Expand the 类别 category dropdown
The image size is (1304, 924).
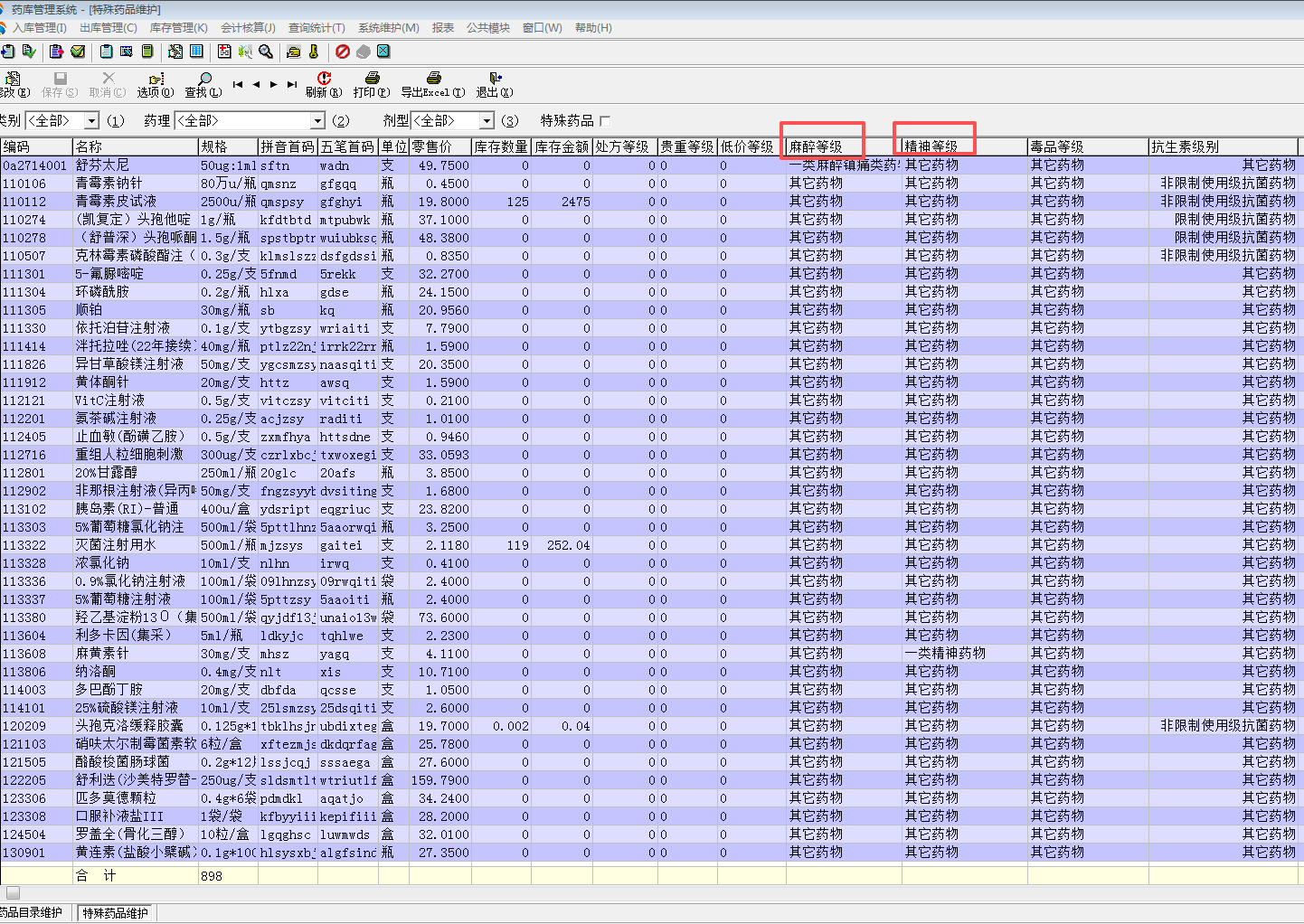[91, 121]
